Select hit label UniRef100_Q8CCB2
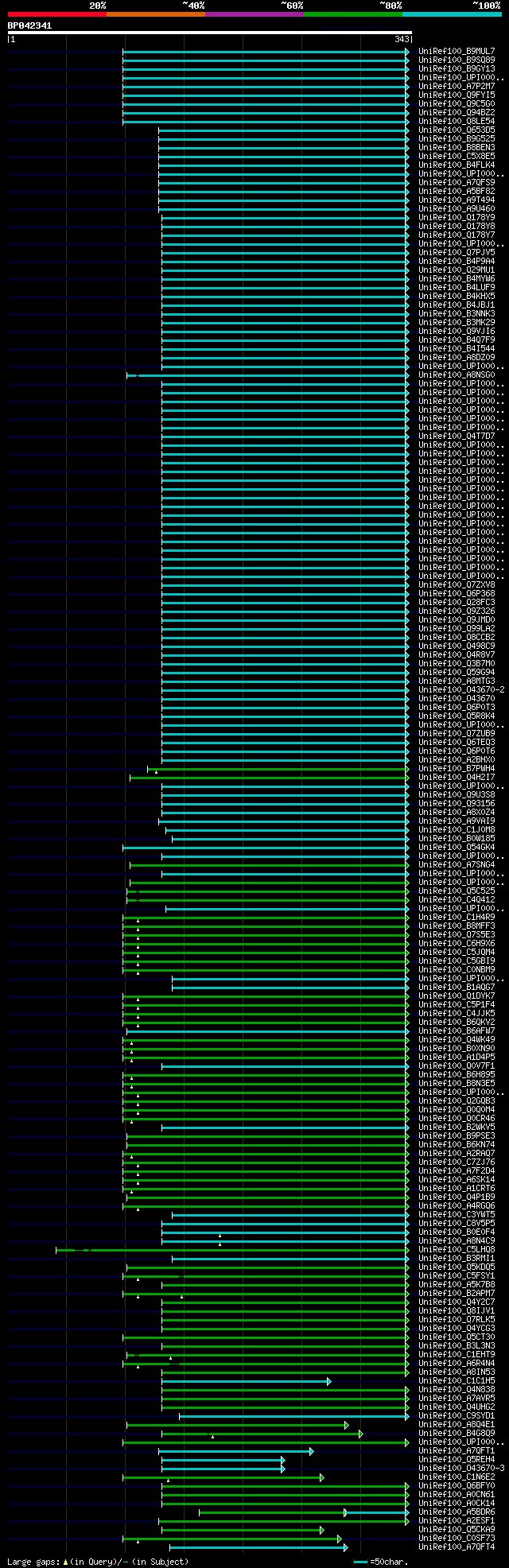The width and height of the screenshot is (509, 1568). click(457, 638)
